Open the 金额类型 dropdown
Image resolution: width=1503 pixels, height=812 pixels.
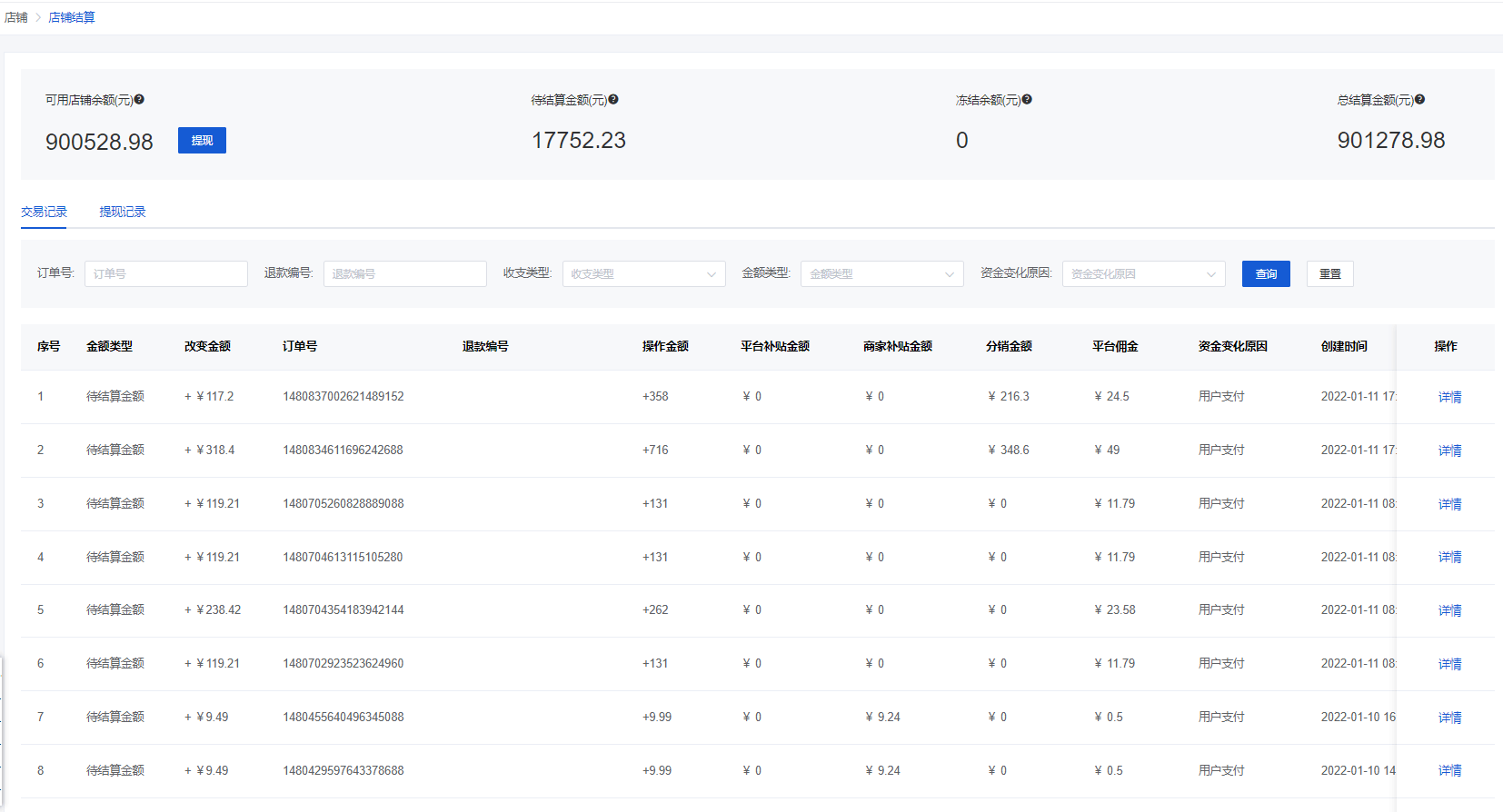[x=882, y=273]
